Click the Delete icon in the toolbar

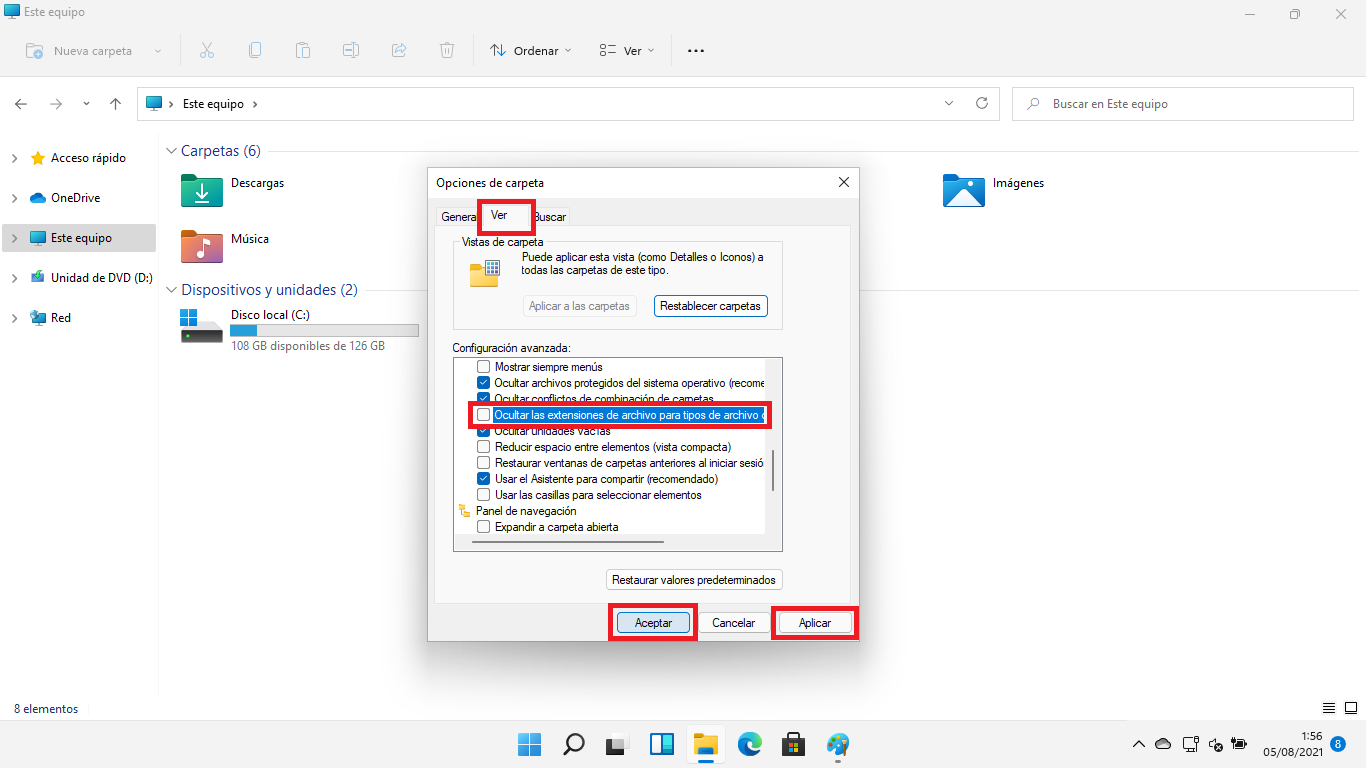446,50
